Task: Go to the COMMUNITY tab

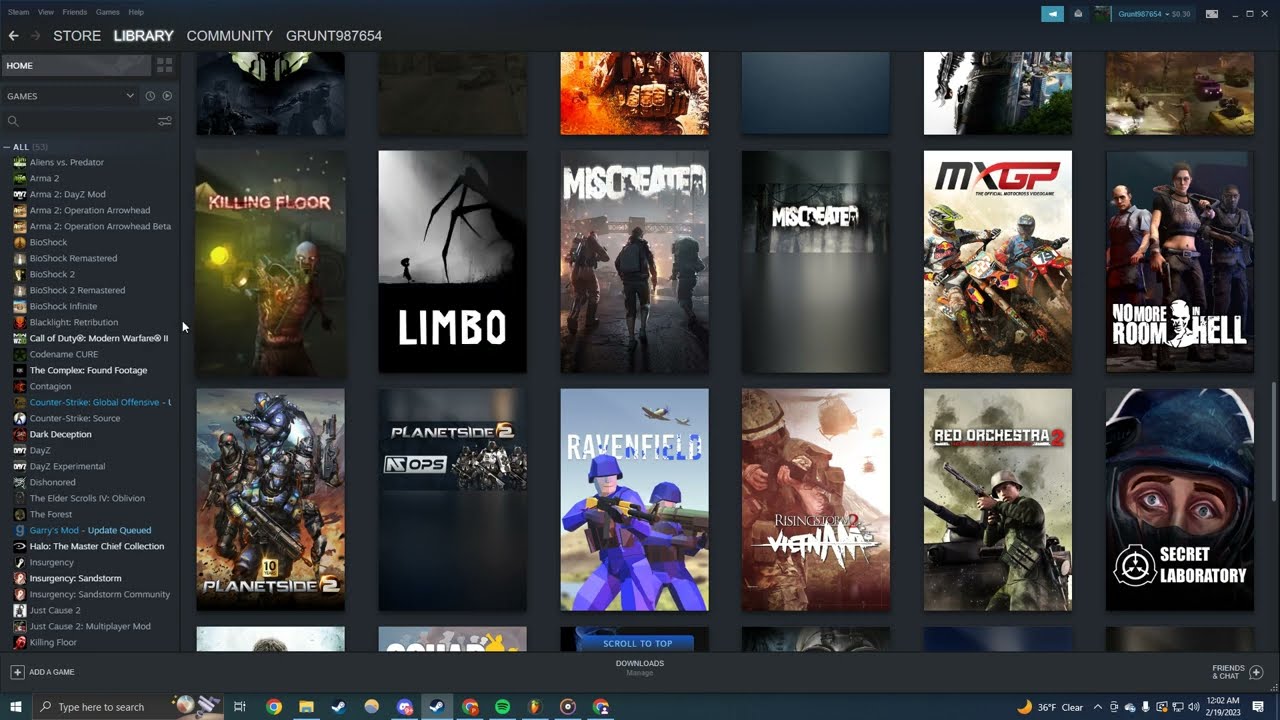Action: tap(229, 35)
